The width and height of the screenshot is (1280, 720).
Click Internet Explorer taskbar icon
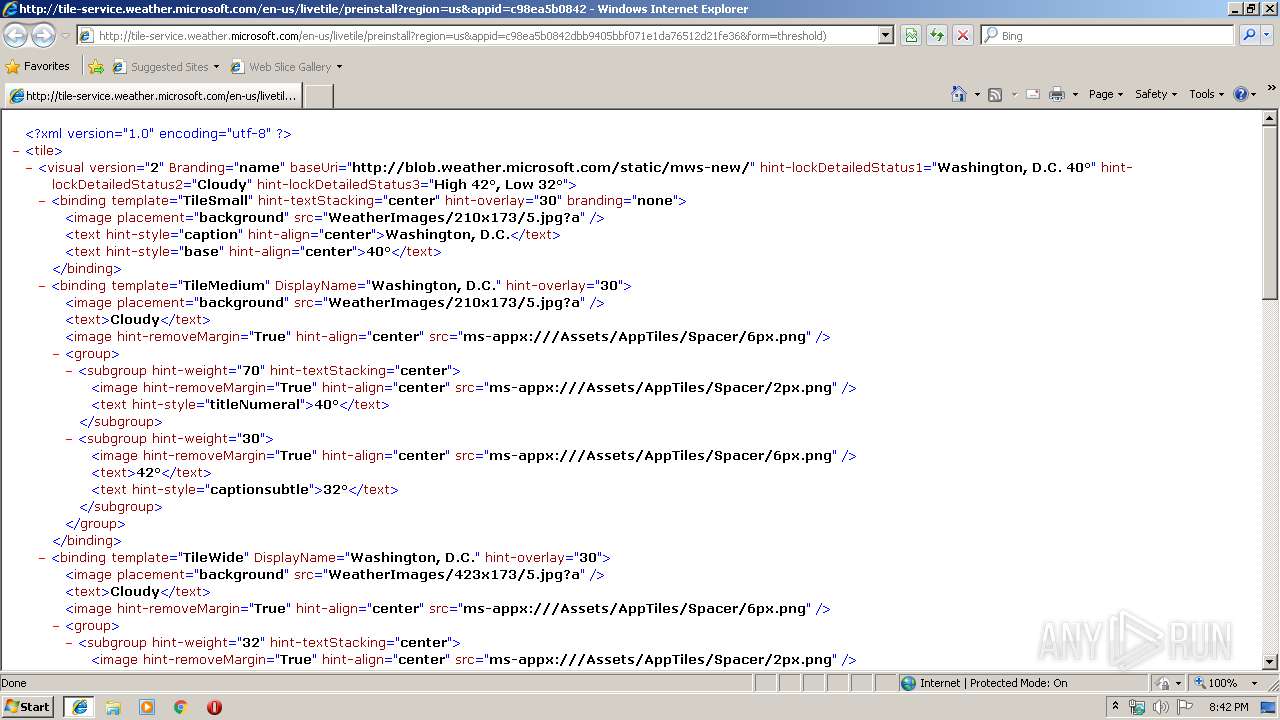pos(79,707)
